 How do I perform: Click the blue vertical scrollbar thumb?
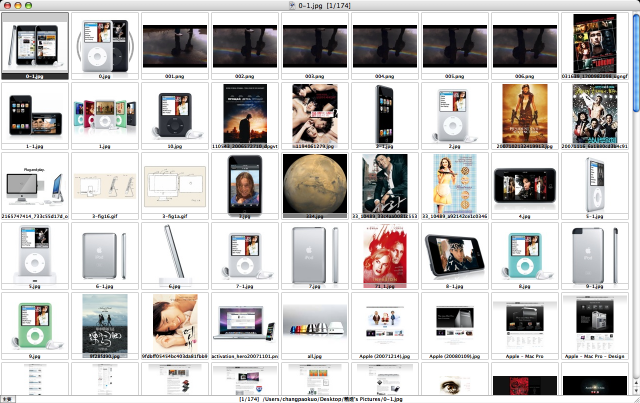636,62
